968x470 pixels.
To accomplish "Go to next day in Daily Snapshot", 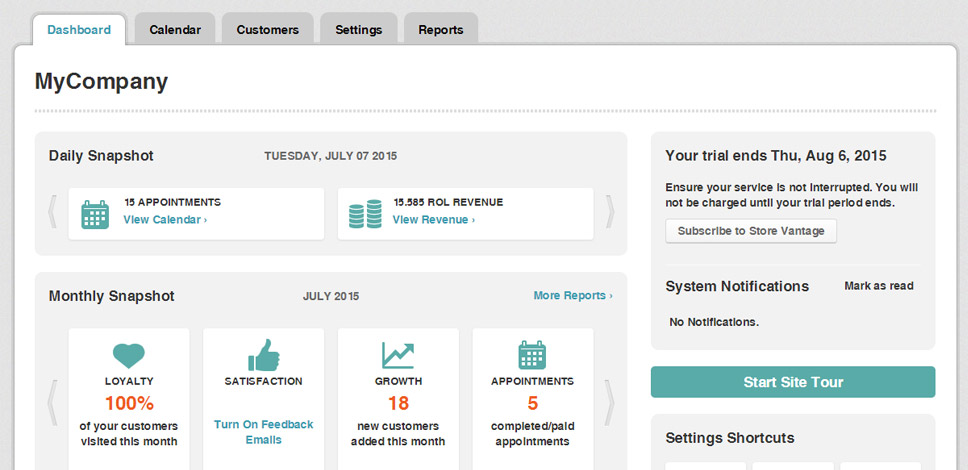I will (x=610, y=212).
